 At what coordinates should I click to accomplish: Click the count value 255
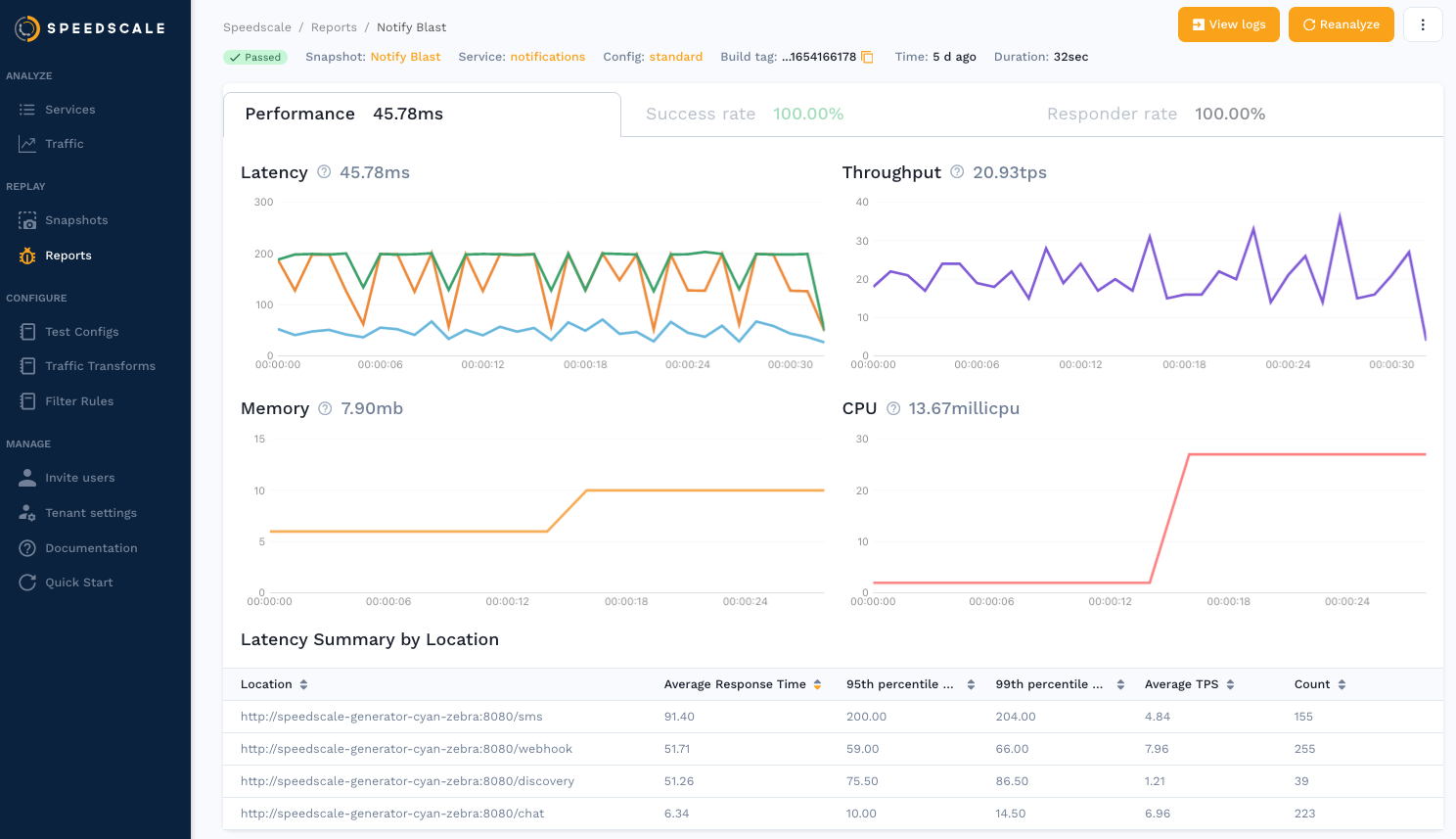1304,749
